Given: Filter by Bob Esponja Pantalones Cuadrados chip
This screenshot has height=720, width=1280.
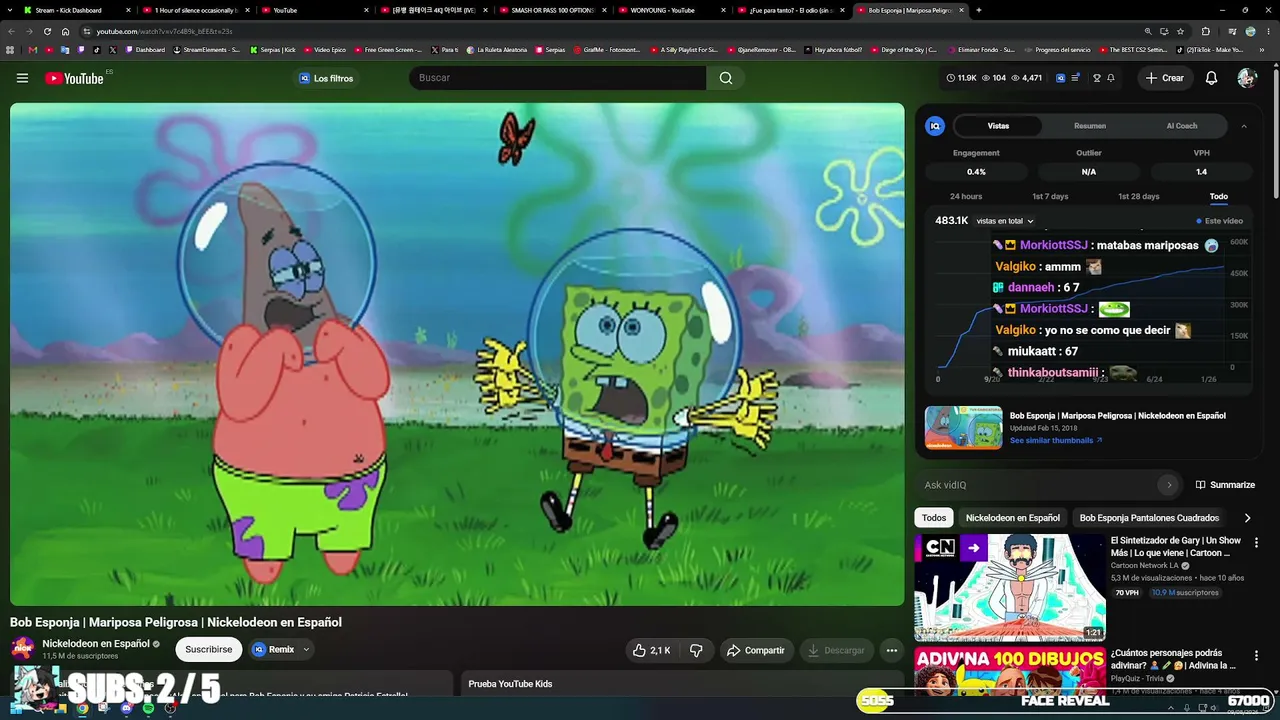Looking at the screenshot, I should pos(1149,518).
